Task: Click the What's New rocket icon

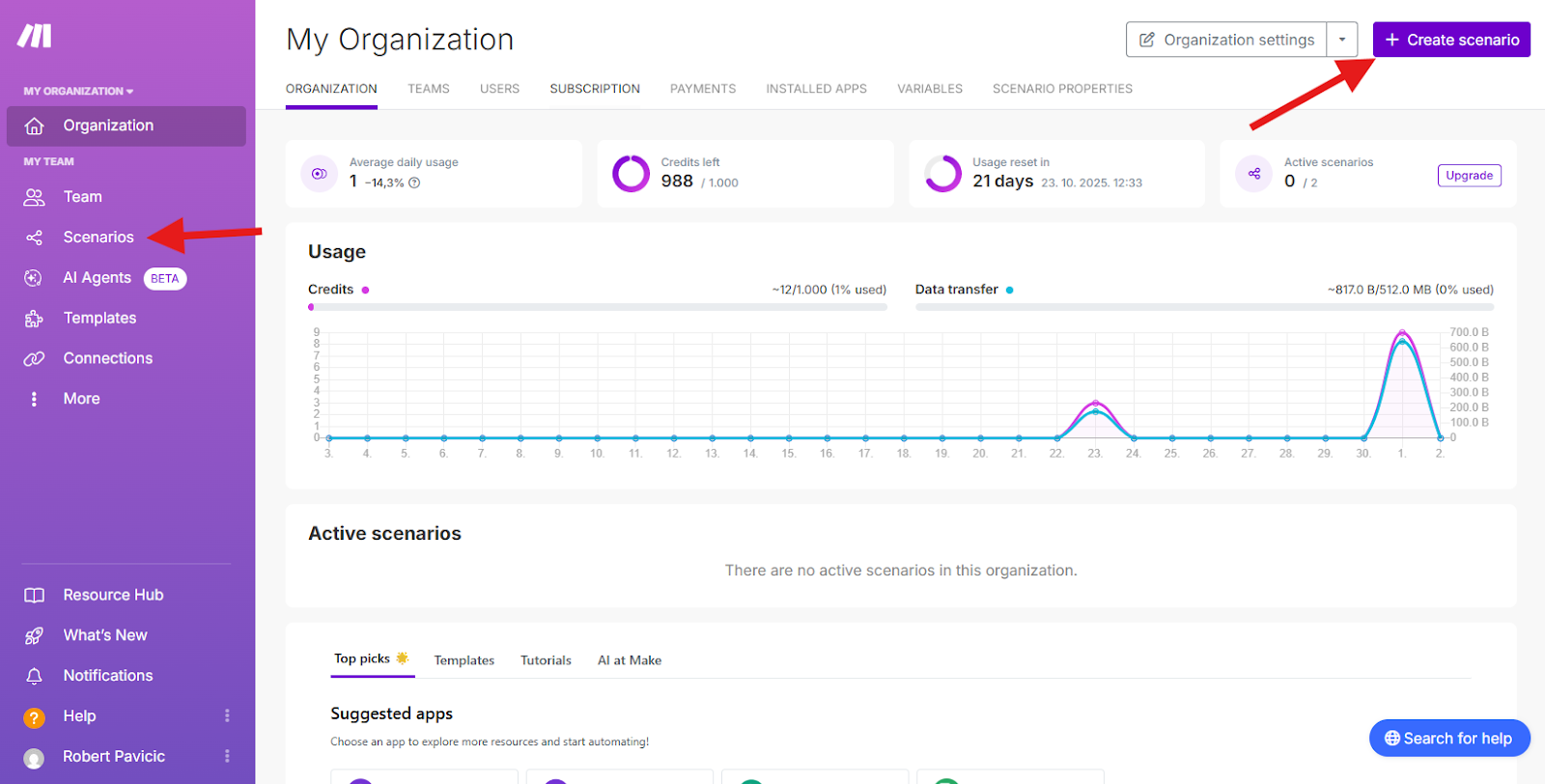Action: pos(34,635)
